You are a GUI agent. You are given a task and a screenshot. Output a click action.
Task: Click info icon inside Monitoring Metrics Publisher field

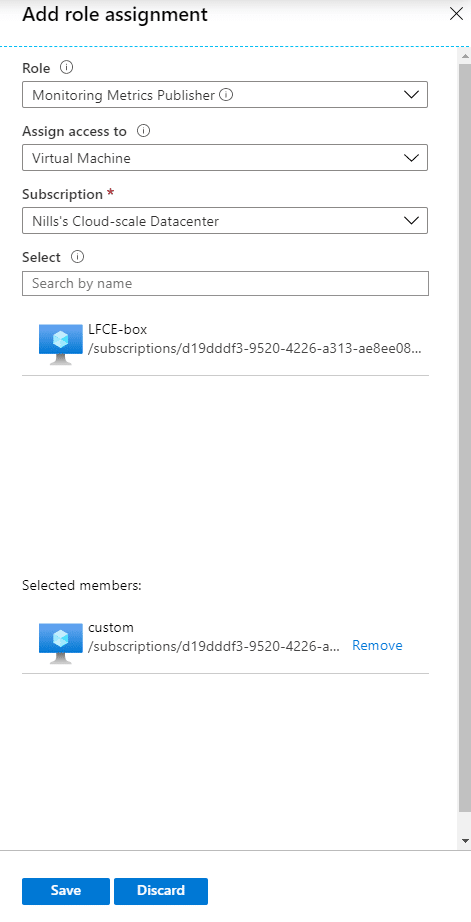[226, 95]
